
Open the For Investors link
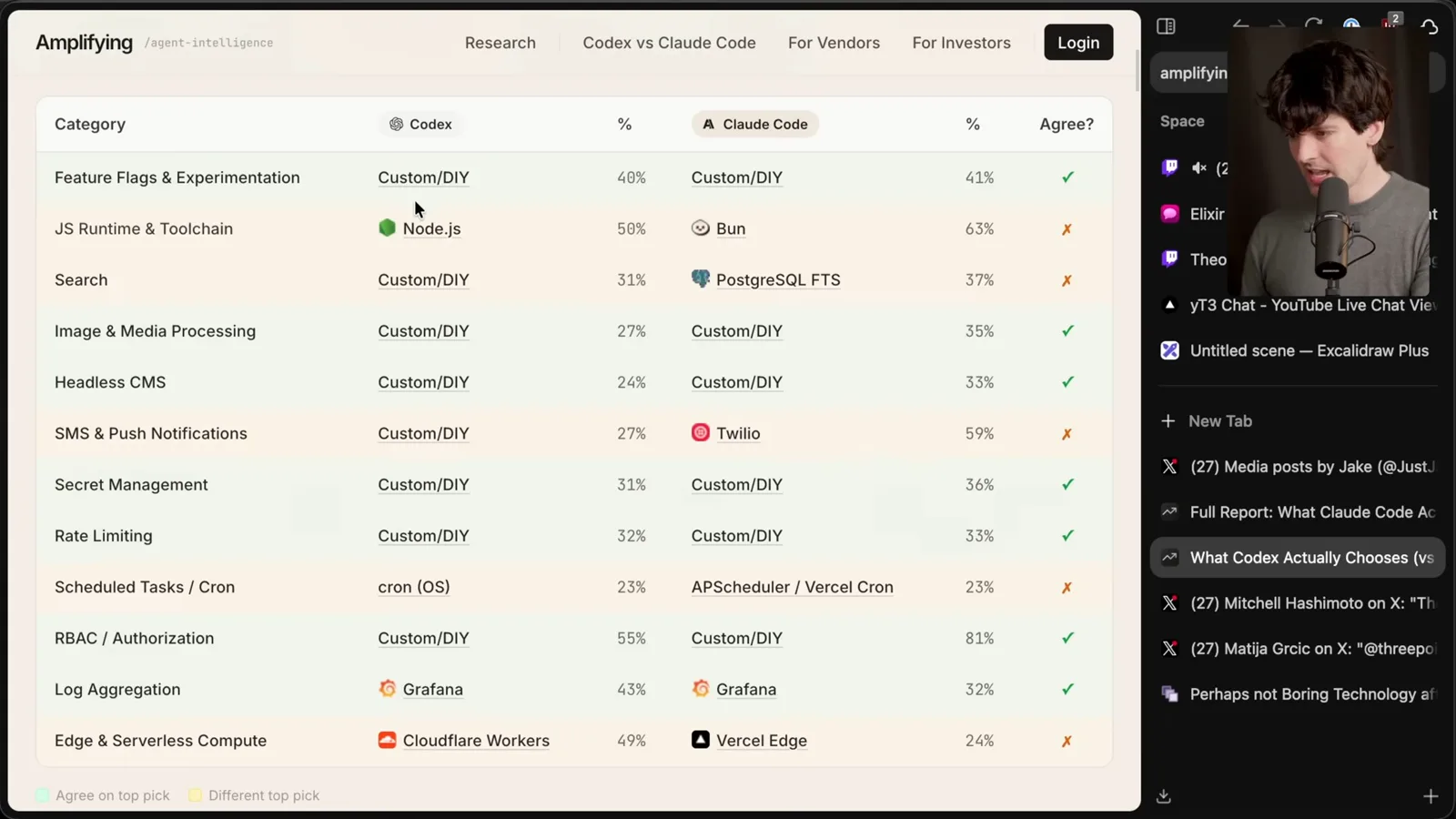click(x=961, y=43)
